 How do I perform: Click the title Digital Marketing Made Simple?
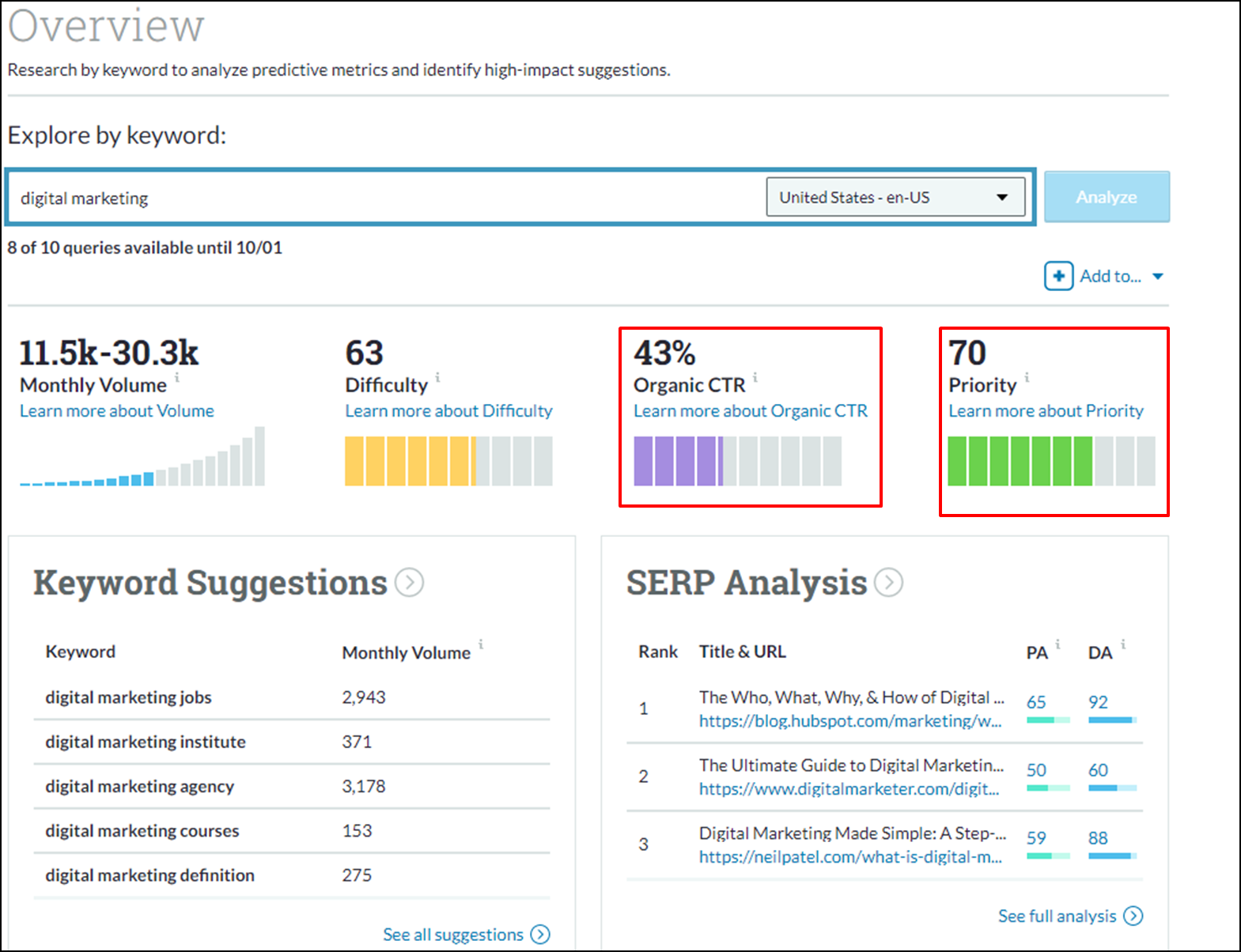853,833
